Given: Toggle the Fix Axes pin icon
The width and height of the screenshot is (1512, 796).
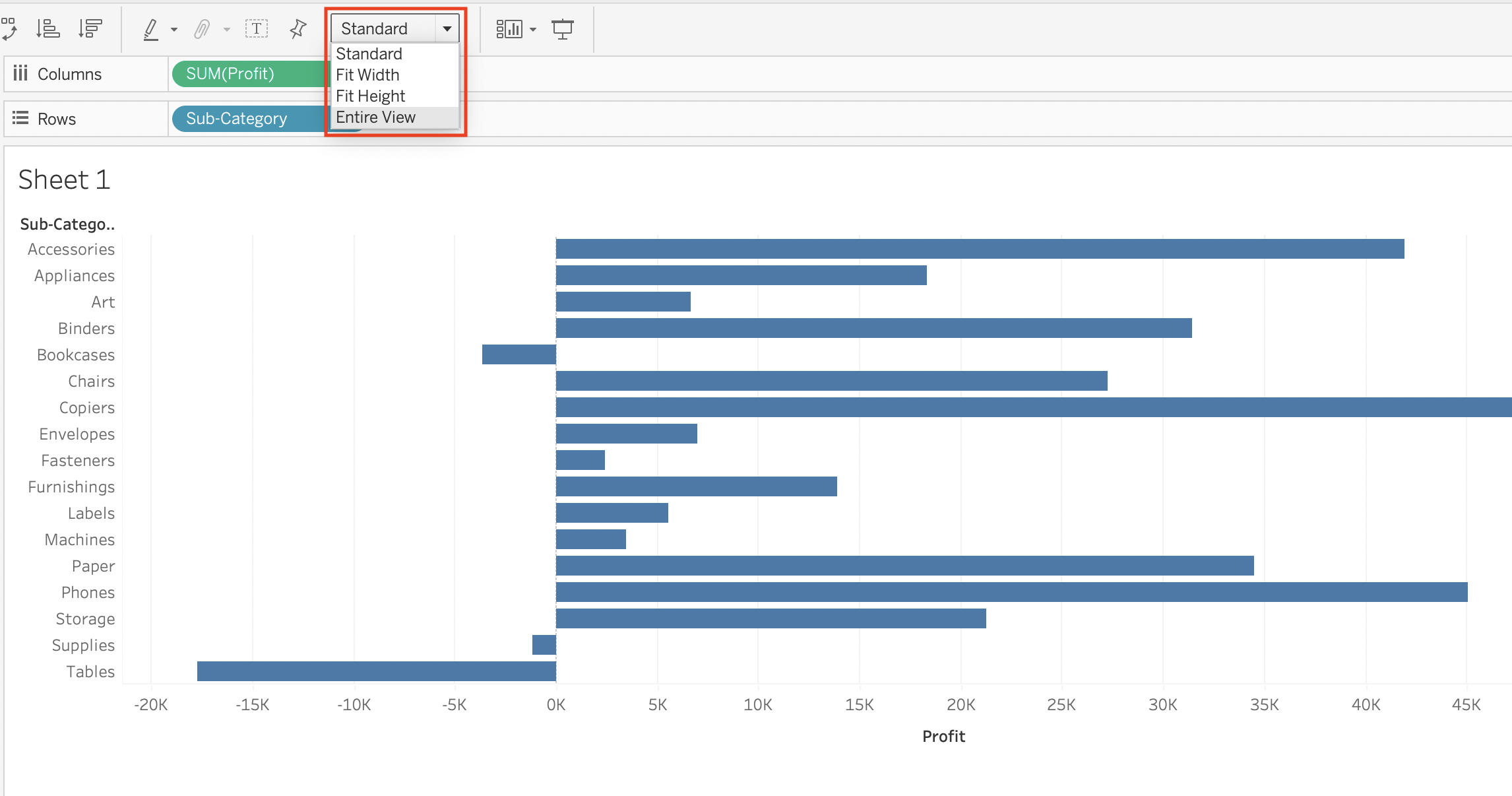Looking at the screenshot, I should [x=298, y=28].
